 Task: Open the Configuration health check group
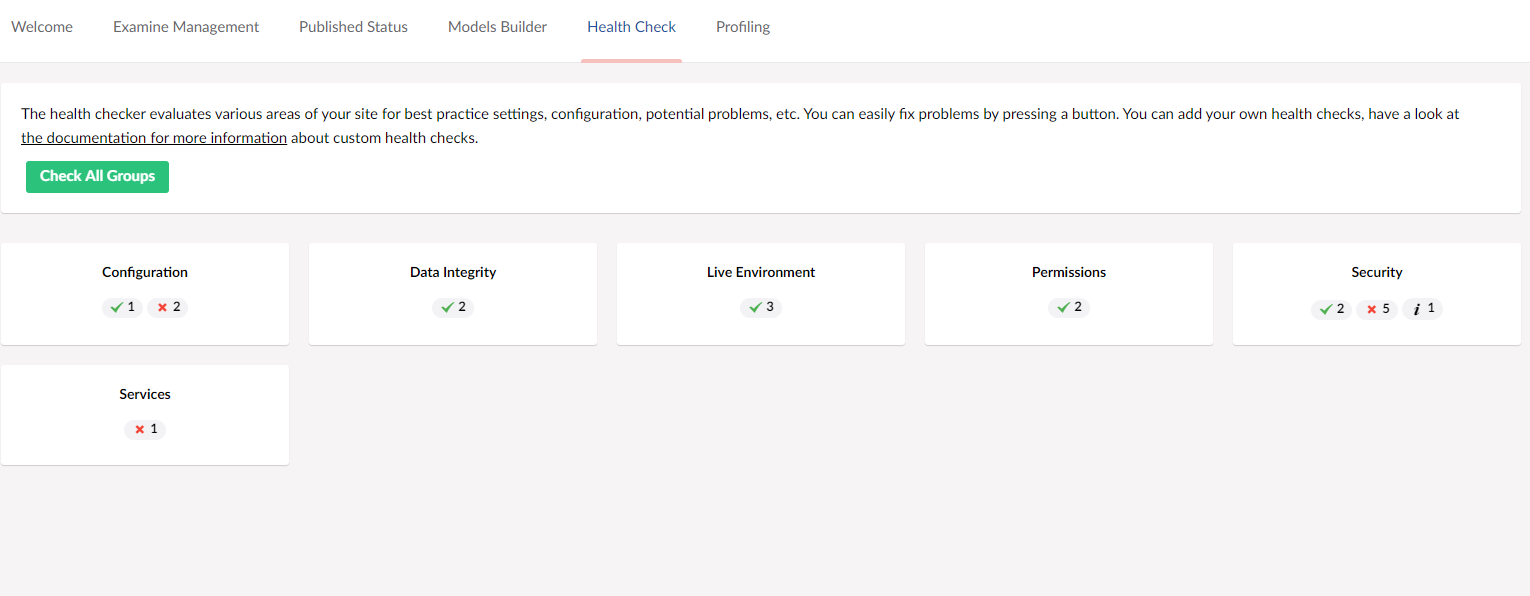click(x=145, y=294)
